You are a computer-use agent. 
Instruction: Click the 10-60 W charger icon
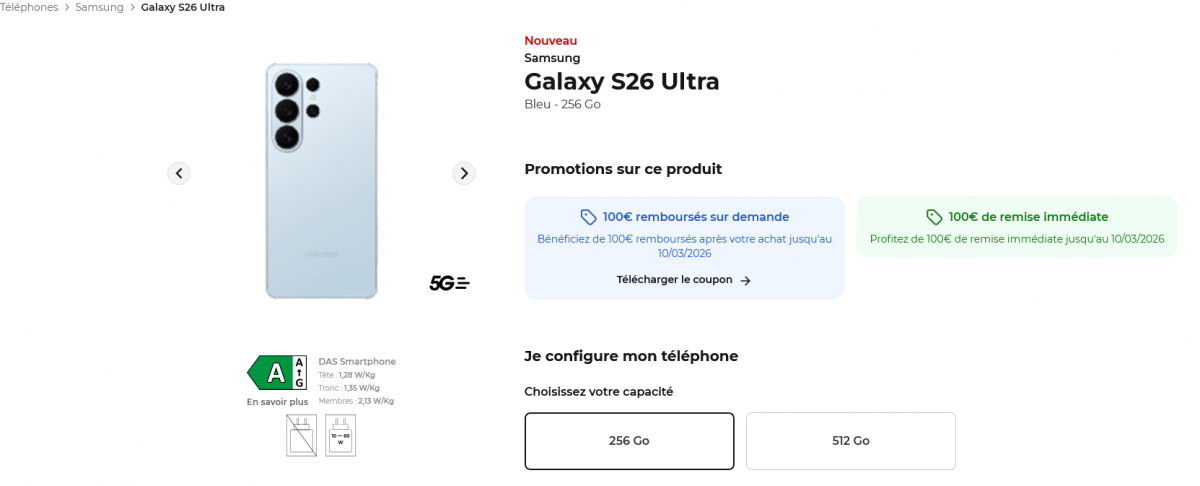coord(340,435)
